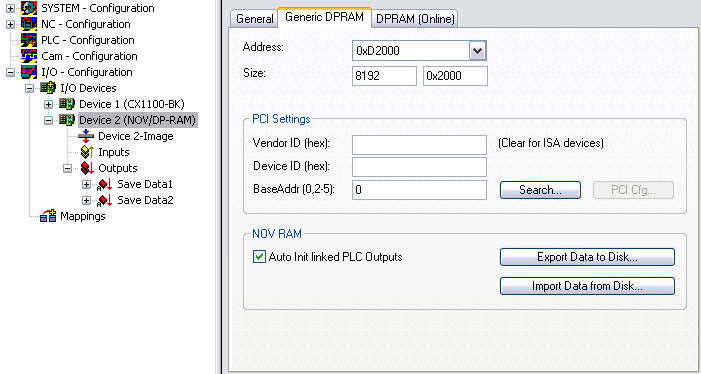Image resolution: width=701 pixels, height=374 pixels.
Task: Select the Outputs label
Action: point(118,168)
